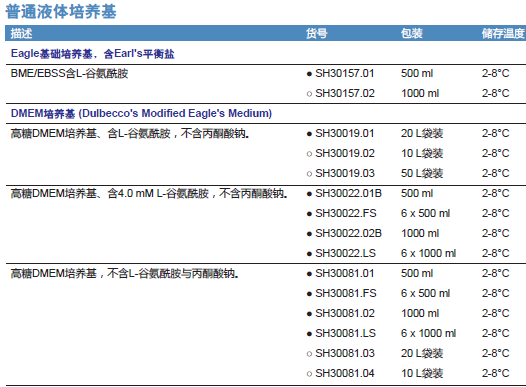Click the 2-8°C temperature for SH30157.01

(x=495, y=73)
